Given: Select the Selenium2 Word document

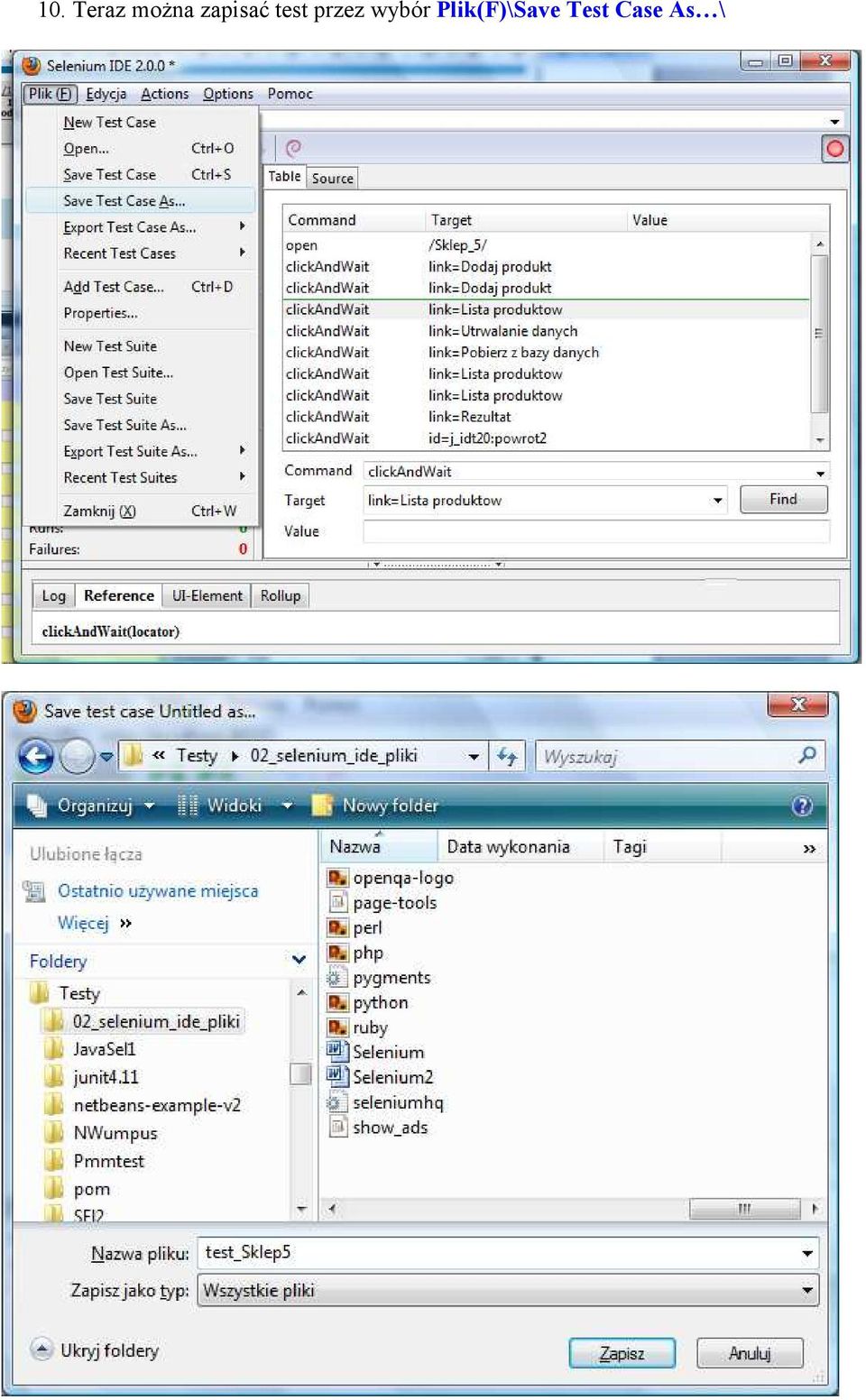Looking at the screenshot, I should pos(381,1077).
